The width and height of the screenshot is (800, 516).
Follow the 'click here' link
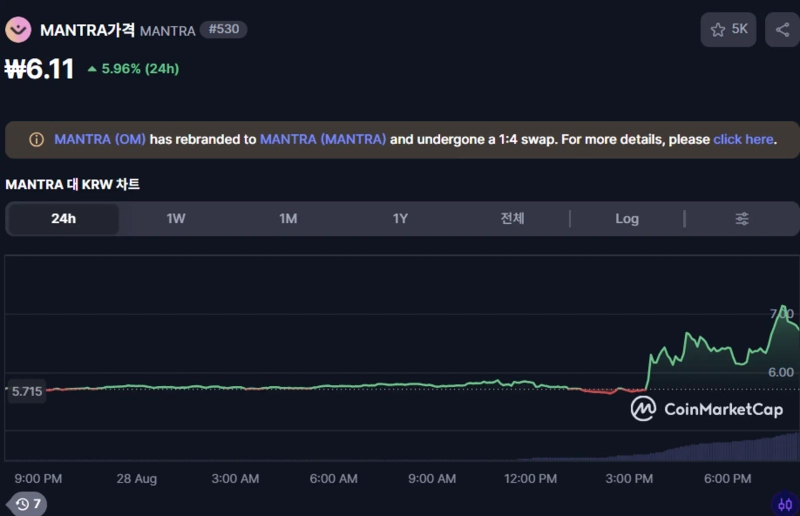pos(743,139)
